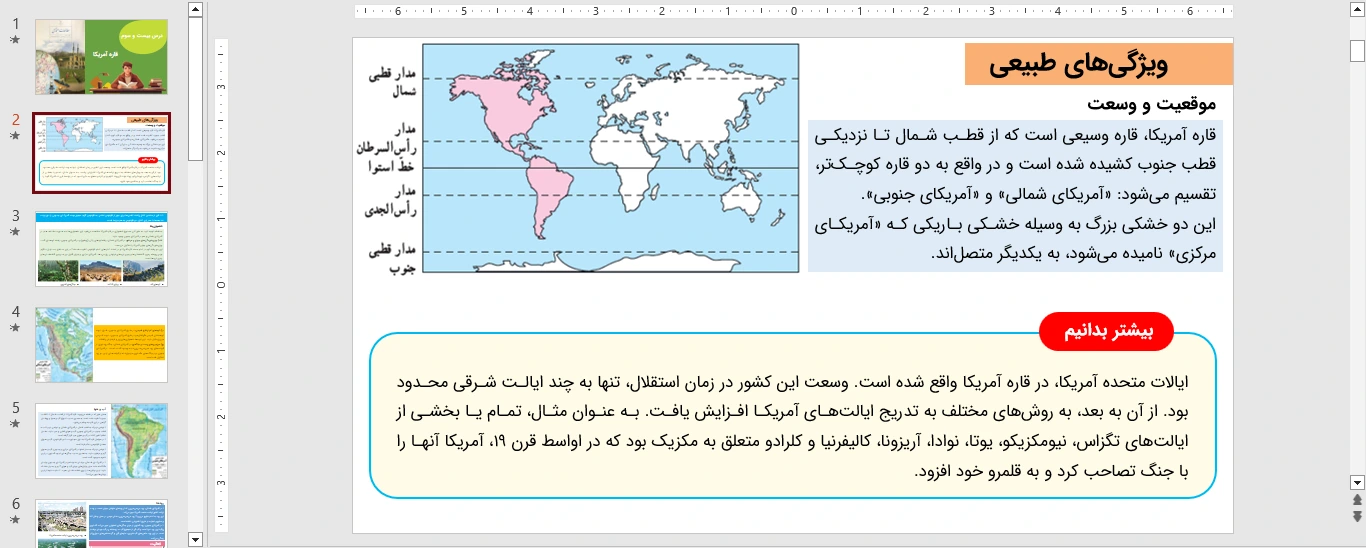
Task: Click the animation star icon under slide 3
Action: coord(14,232)
